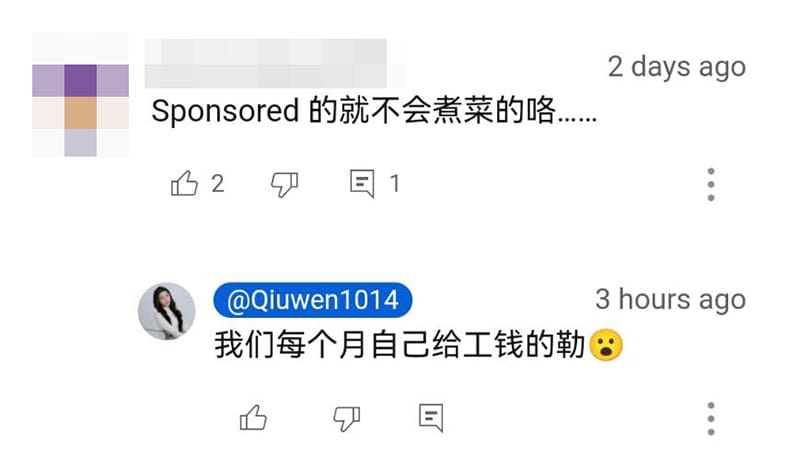Image resolution: width=800 pixels, height=469 pixels.
Task: Open the replies icon on the top comment
Action: (362, 183)
